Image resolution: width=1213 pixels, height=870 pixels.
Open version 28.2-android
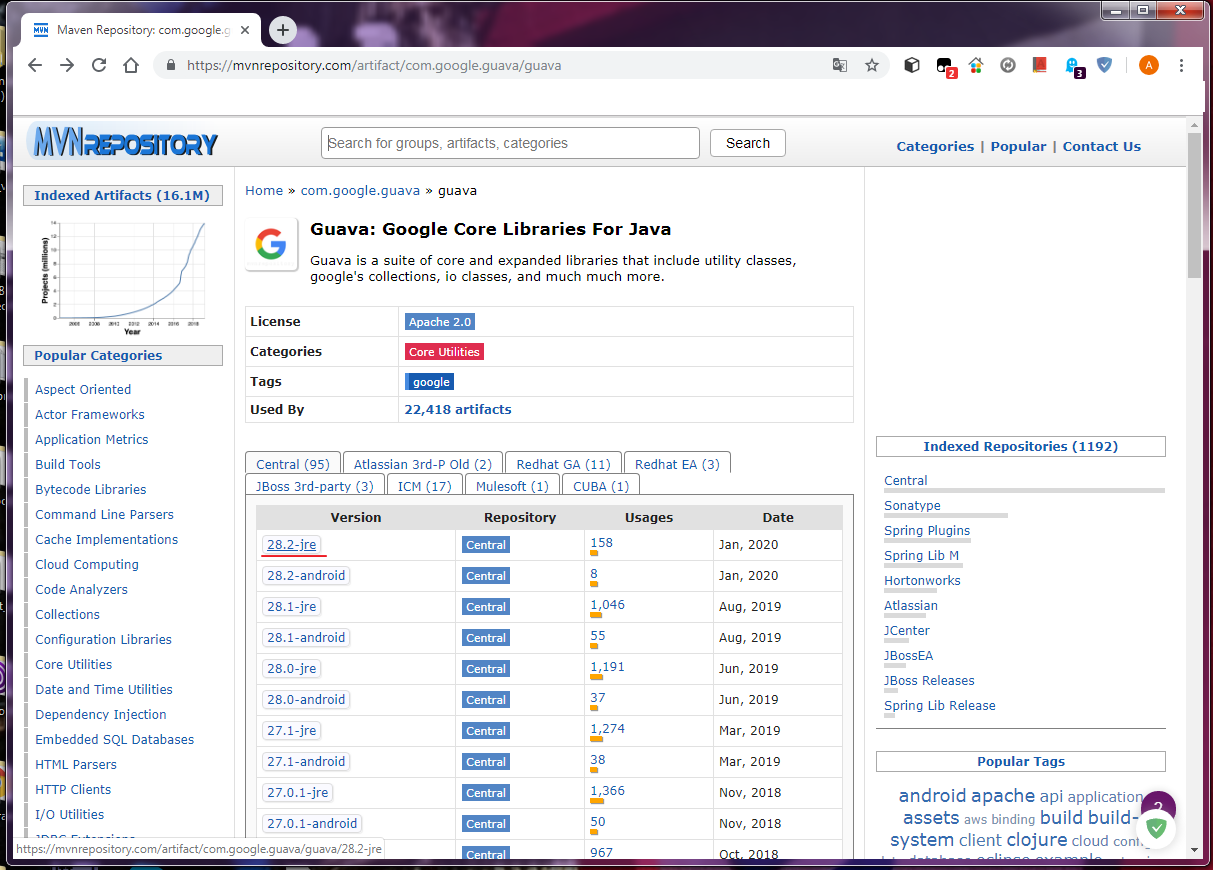coord(306,576)
